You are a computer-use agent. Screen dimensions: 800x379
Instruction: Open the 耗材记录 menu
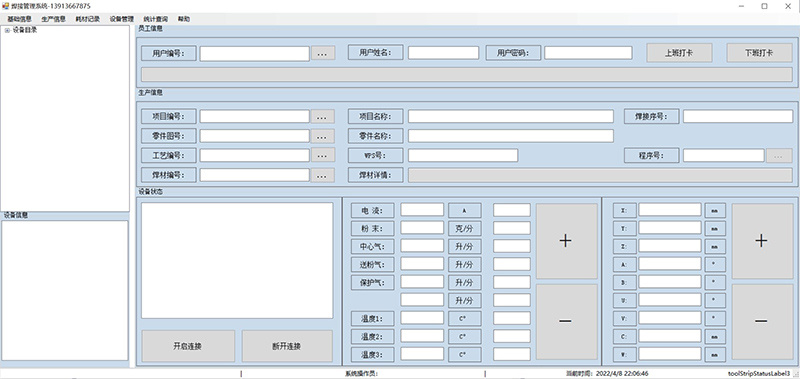(88, 19)
